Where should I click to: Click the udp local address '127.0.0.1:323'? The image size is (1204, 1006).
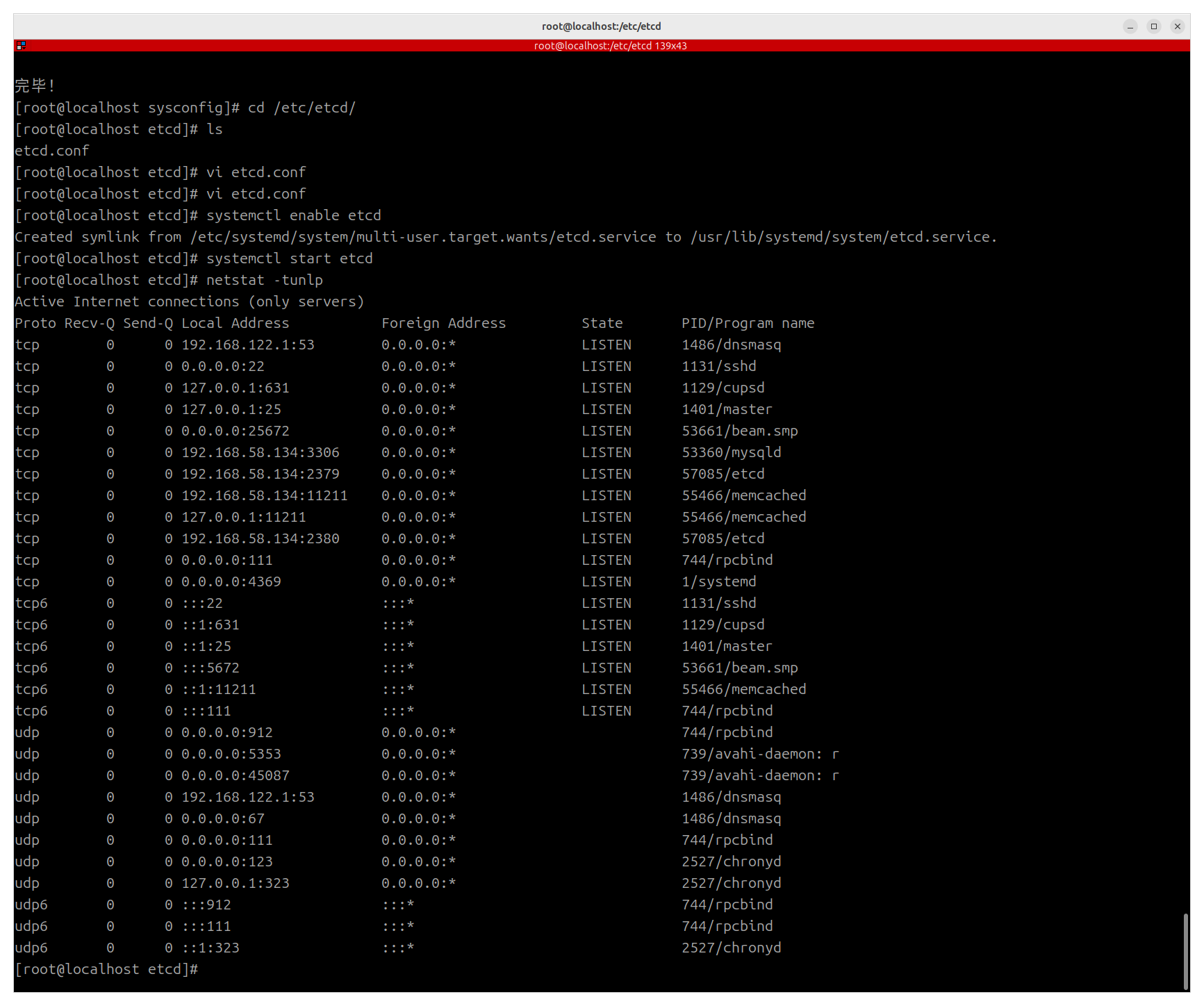tap(236, 883)
